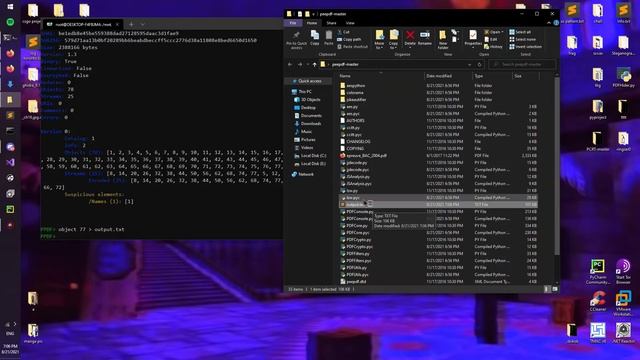Open Windows Start button
This screenshot has width=640, height=360.
[x=10, y=7]
